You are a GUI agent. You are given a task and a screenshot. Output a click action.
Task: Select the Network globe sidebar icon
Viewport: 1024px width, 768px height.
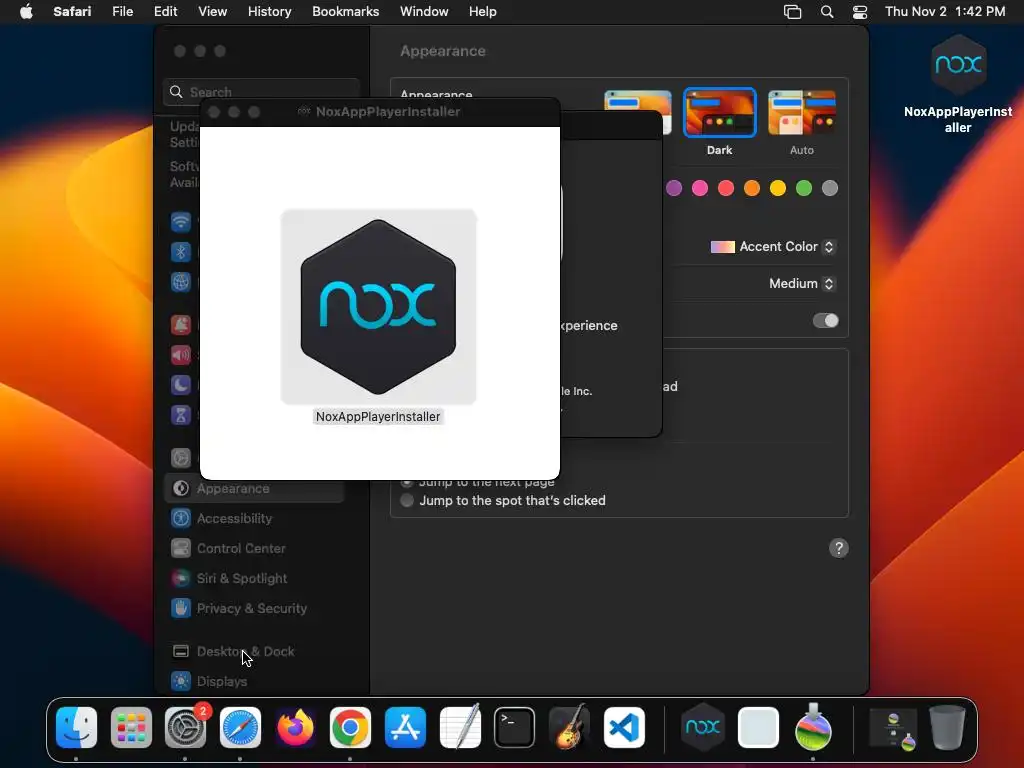pyautogui.click(x=181, y=282)
